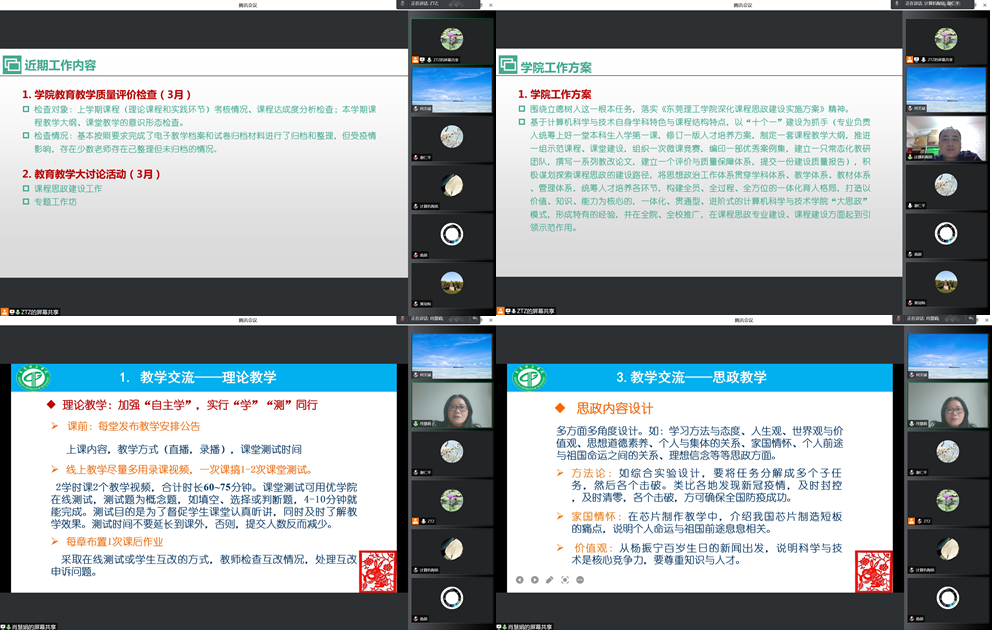Click the 肖慧娟的屏幕共享 label in the bottom-left window

[x=32, y=626]
